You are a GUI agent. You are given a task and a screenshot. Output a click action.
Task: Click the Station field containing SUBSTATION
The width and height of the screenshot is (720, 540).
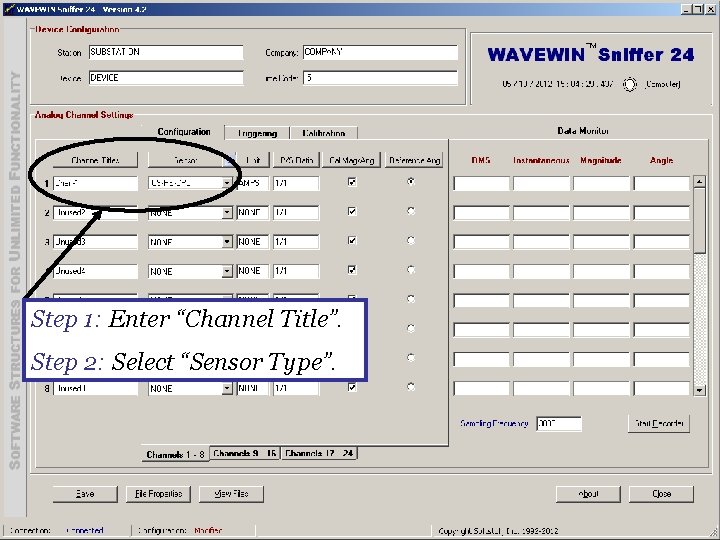[x=166, y=52]
